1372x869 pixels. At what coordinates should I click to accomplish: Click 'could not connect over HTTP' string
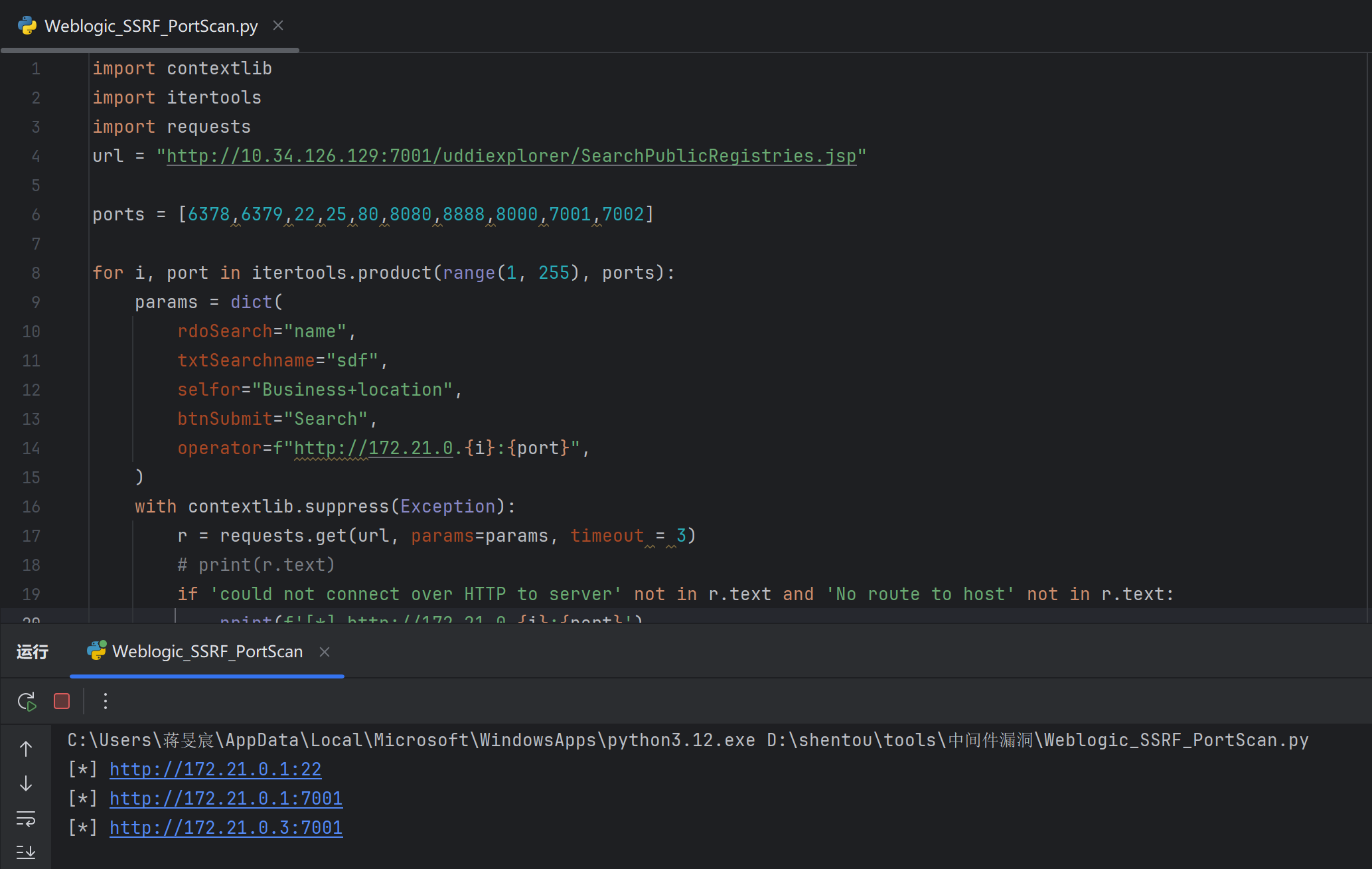click(416, 594)
